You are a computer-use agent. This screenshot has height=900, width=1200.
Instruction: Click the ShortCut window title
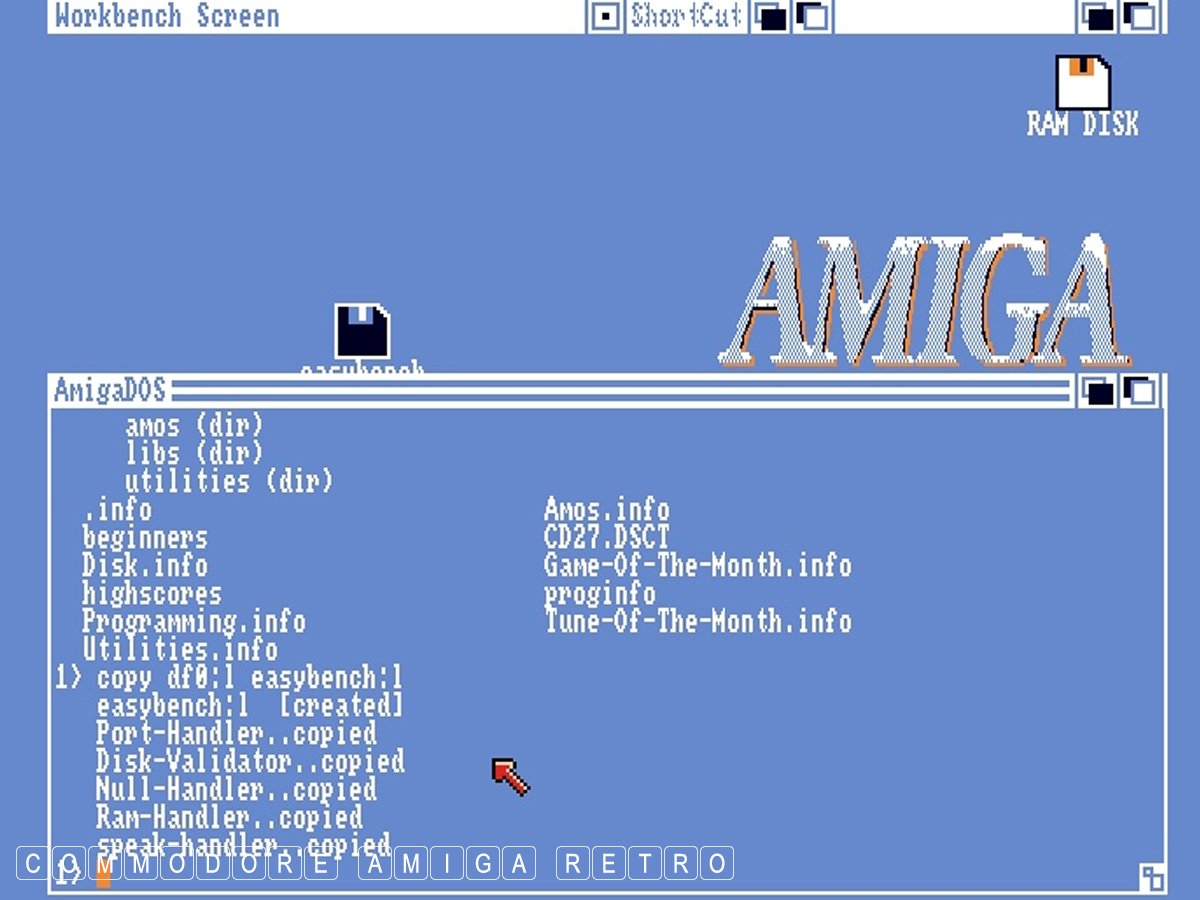tap(686, 16)
